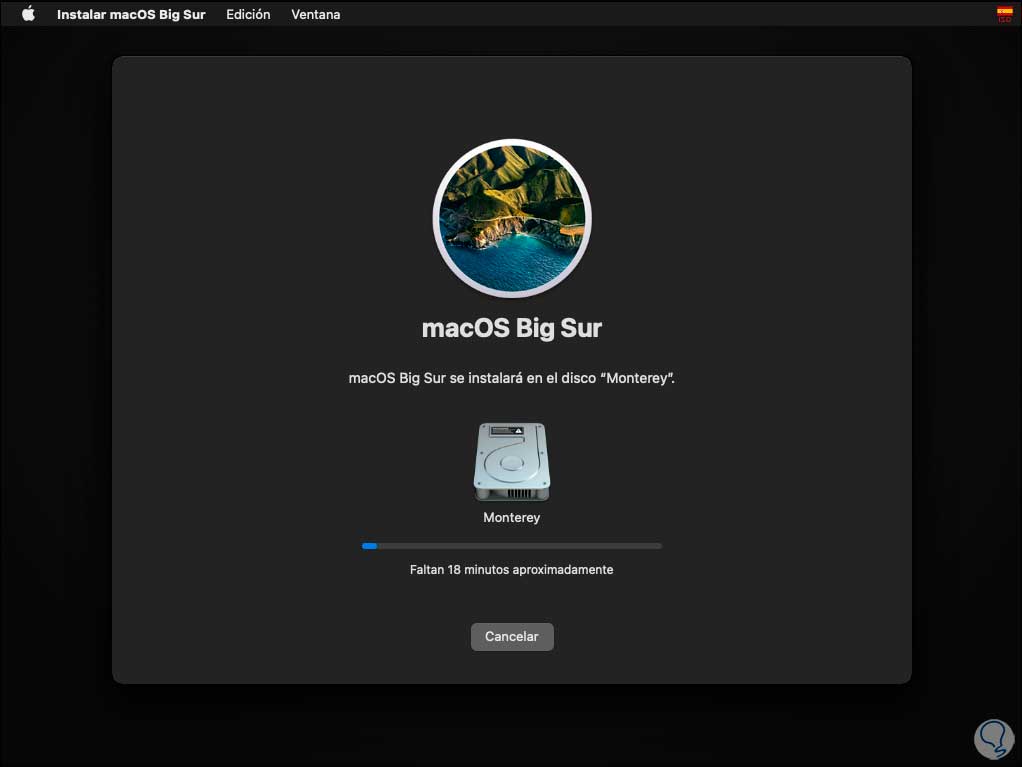Open the Instalar macOS Big Sur menu
The width and height of the screenshot is (1022, 767).
pos(131,14)
